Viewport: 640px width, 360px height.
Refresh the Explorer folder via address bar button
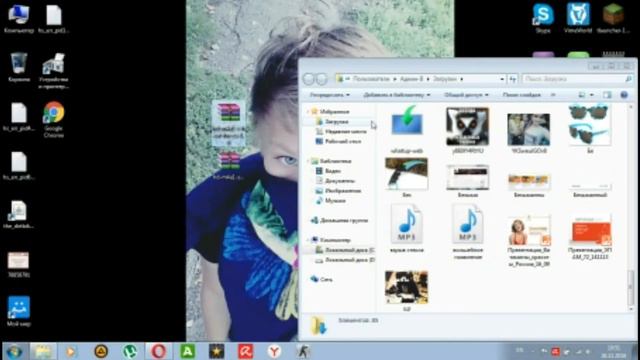[513, 79]
